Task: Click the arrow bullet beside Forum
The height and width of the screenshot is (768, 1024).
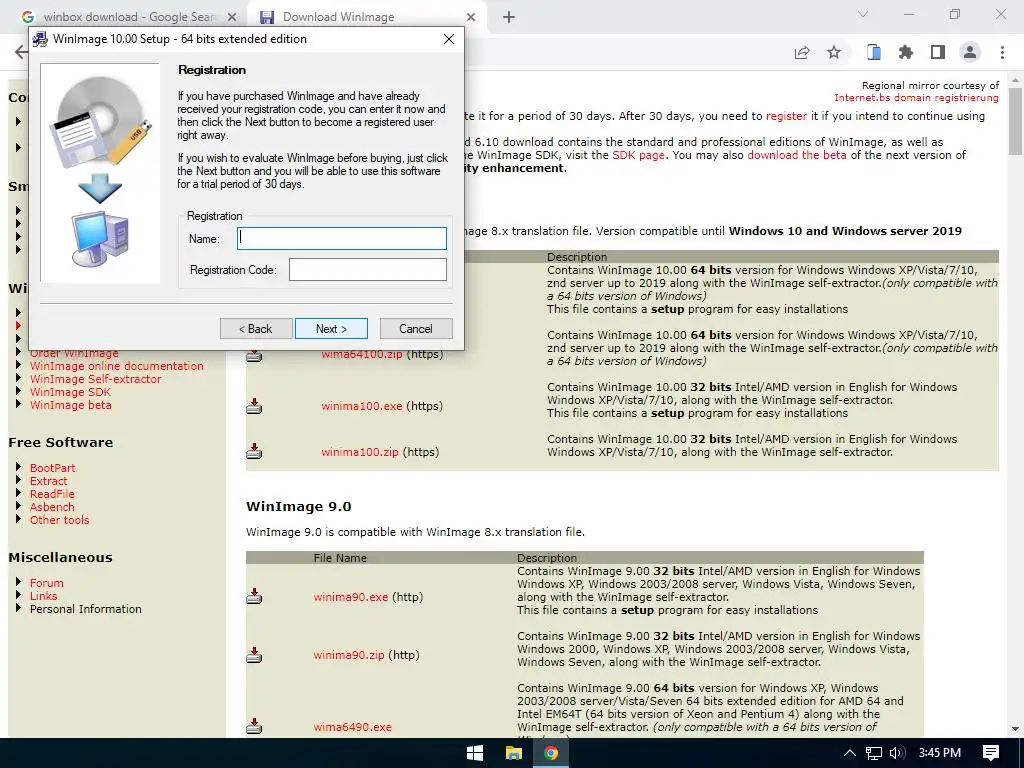Action: (x=18, y=582)
